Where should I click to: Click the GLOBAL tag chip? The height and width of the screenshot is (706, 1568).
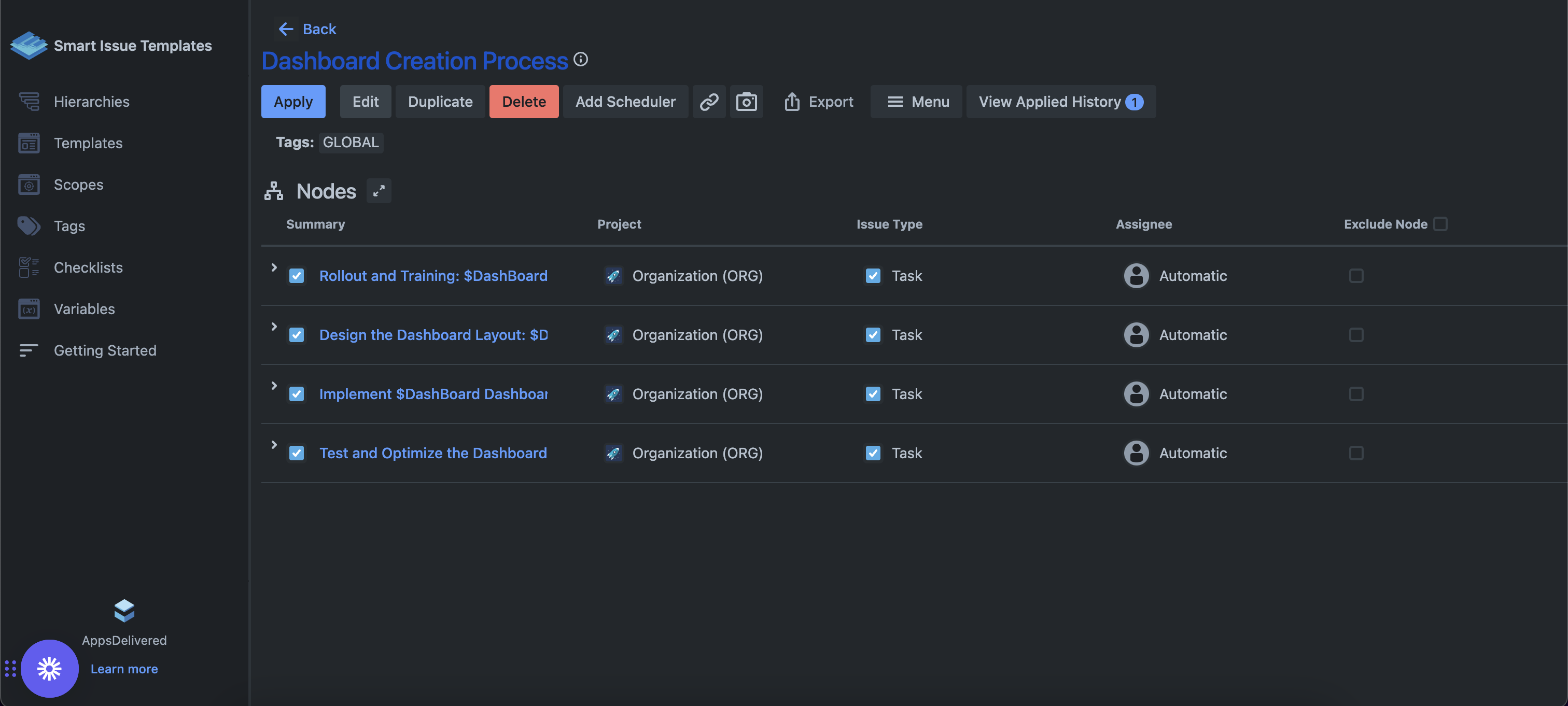351,143
